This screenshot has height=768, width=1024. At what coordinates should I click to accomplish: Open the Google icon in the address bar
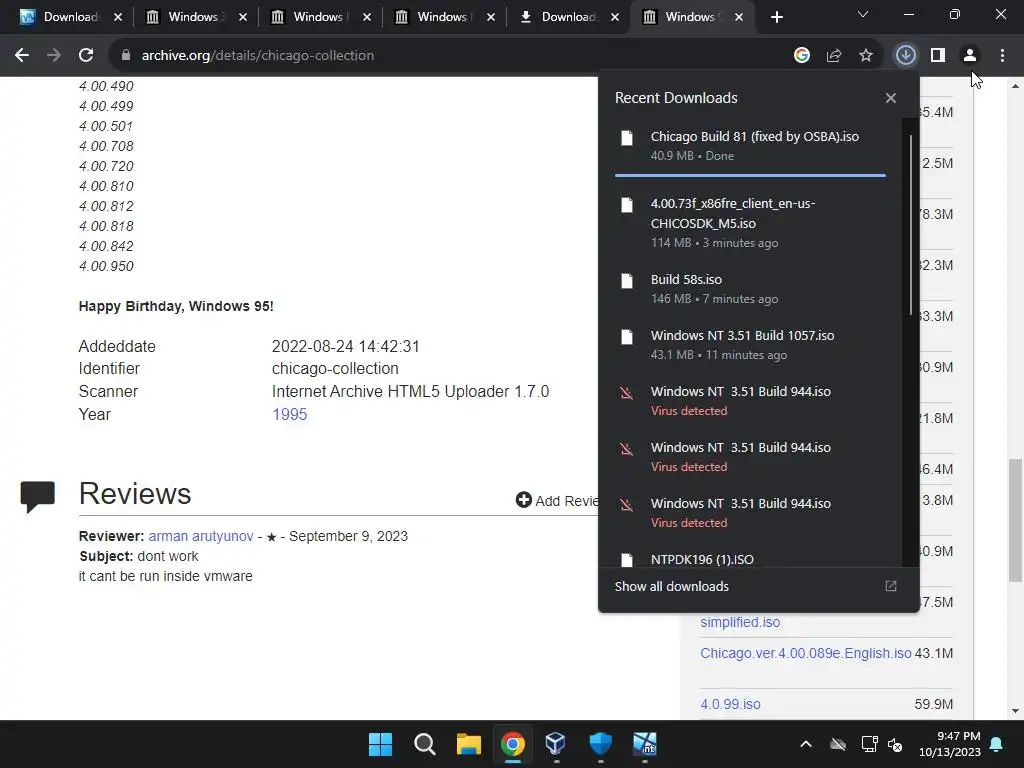click(x=801, y=56)
